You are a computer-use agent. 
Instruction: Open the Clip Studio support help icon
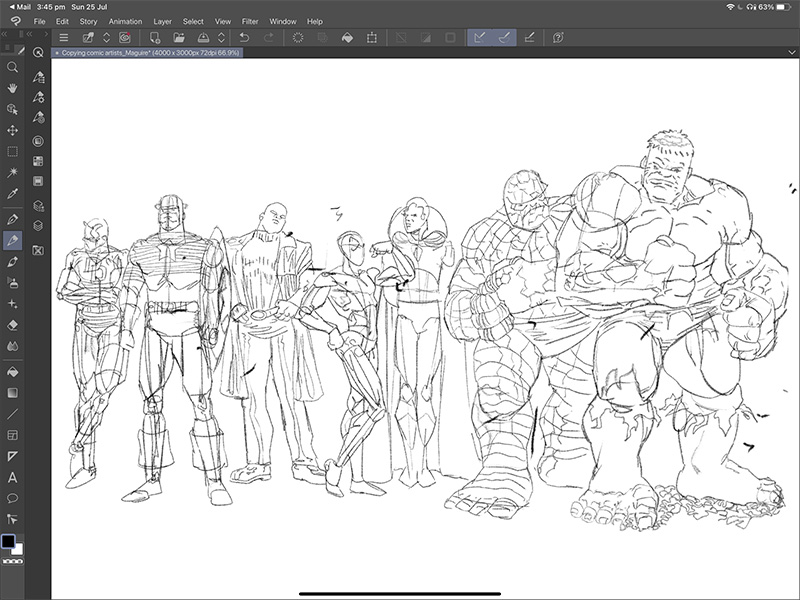558,37
